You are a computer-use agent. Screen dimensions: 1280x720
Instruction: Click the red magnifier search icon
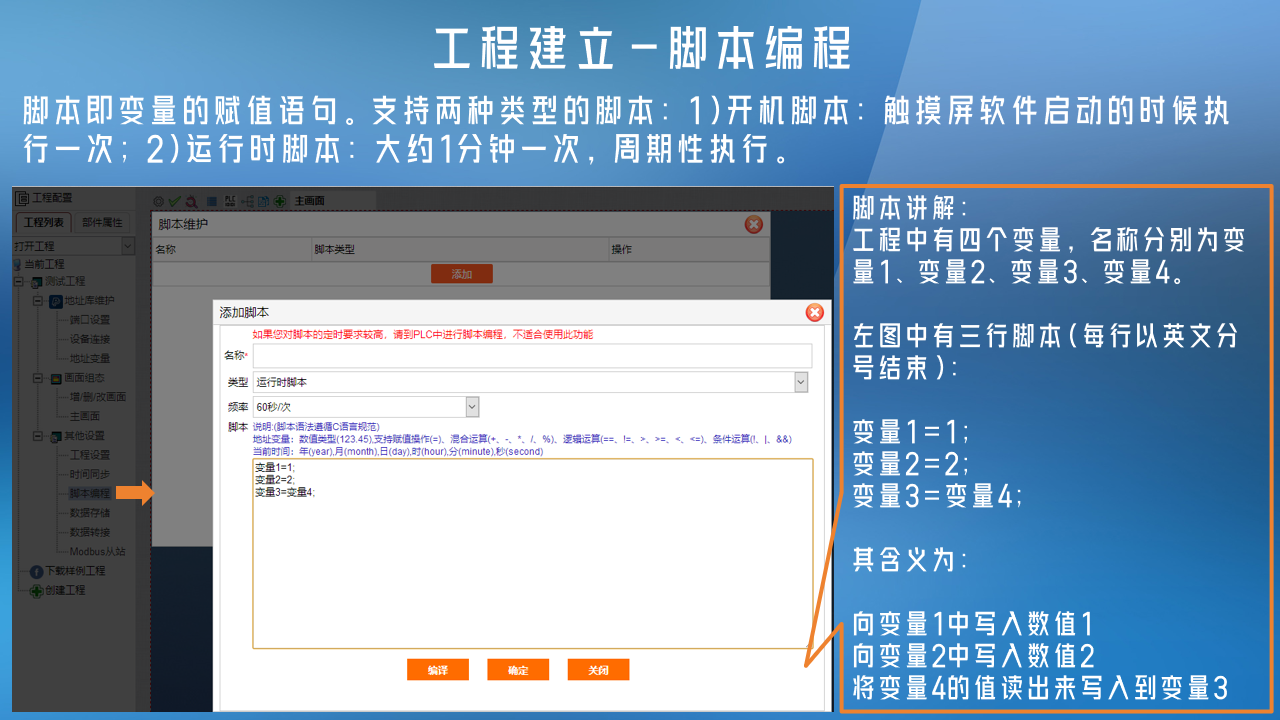[191, 201]
